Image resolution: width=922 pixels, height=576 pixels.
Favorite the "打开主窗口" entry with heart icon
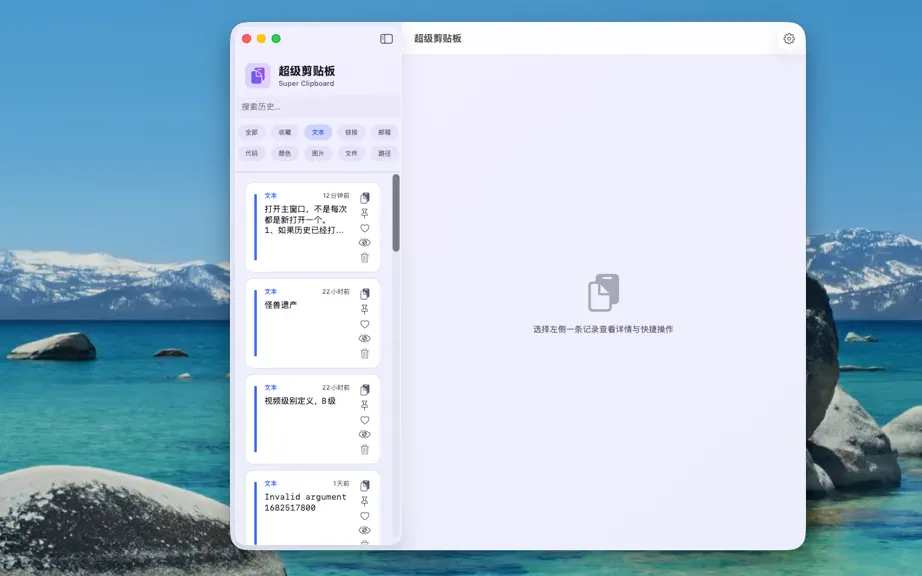click(x=365, y=228)
